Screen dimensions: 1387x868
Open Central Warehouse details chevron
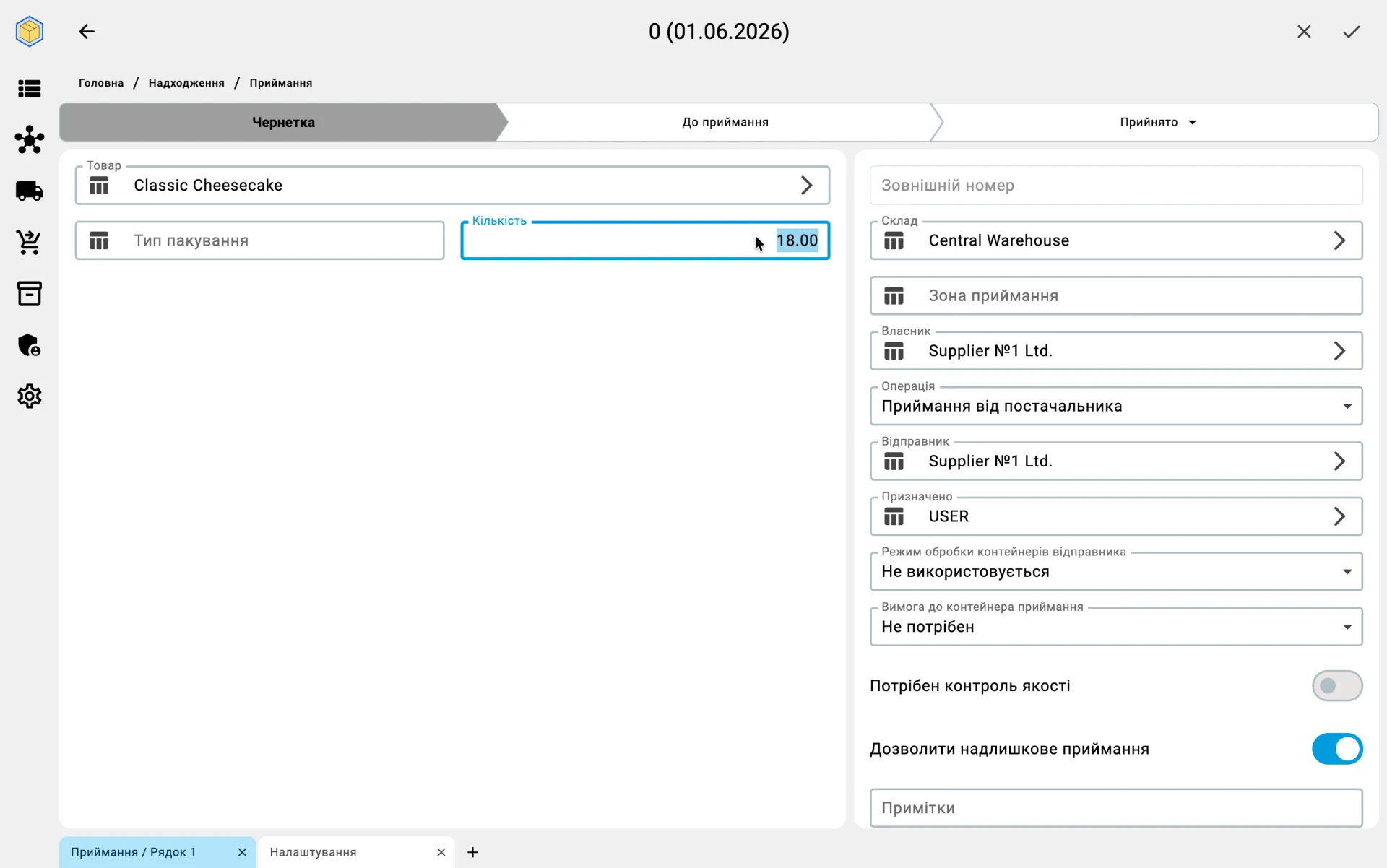click(1339, 240)
